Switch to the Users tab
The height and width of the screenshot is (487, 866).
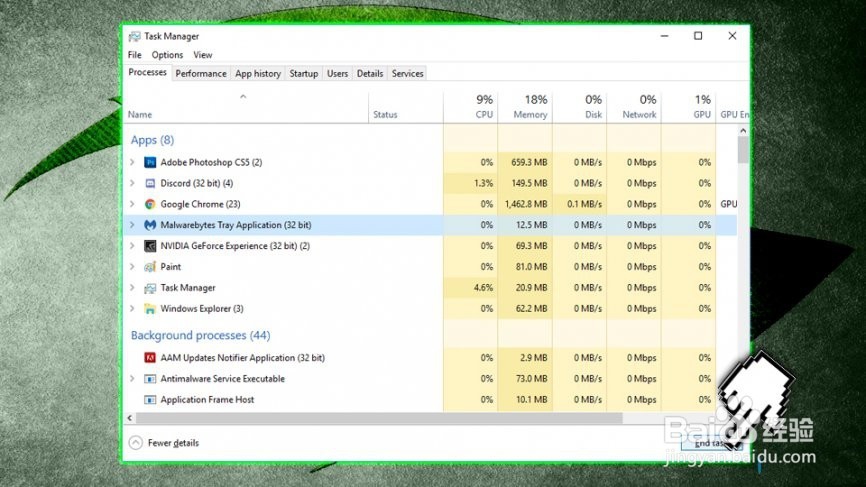[x=337, y=73]
